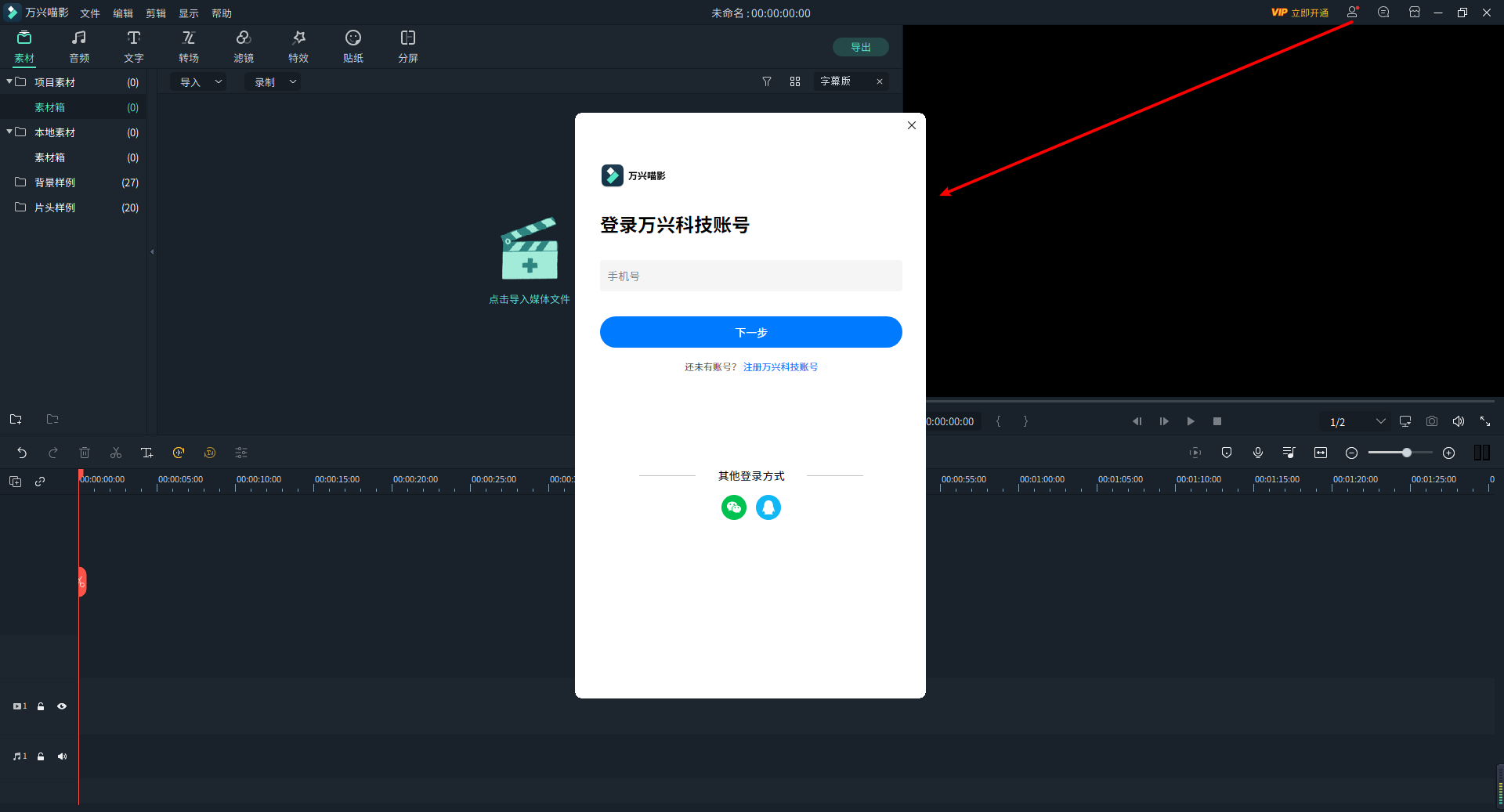The height and width of the screenshot is (812, 1504).
Task: Toggle the link icon beside timeline ruler
Action: point(40,482)
